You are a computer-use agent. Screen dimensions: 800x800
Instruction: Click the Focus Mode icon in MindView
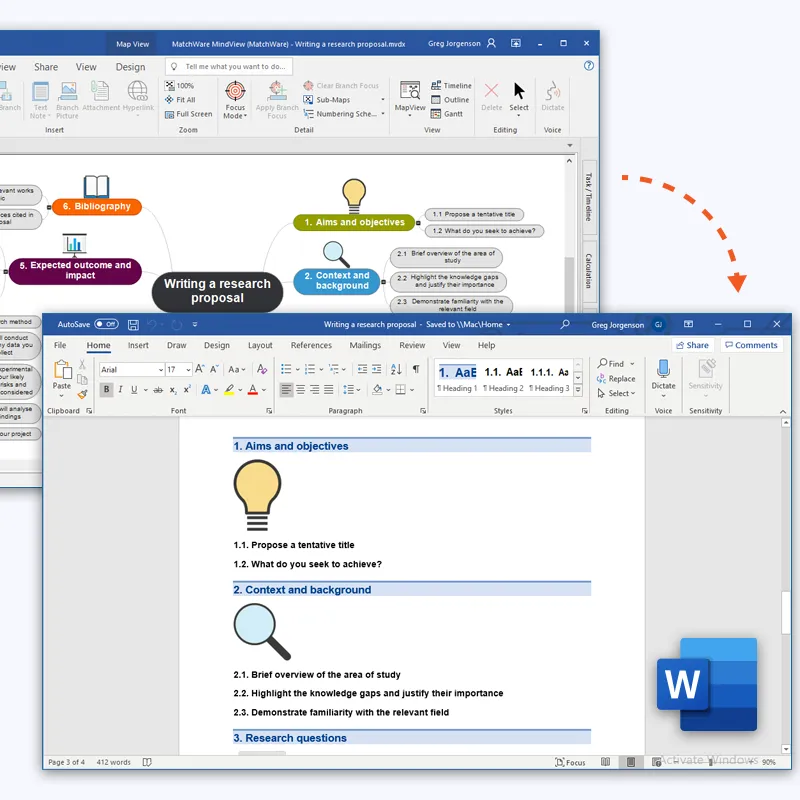click(235, 94)
